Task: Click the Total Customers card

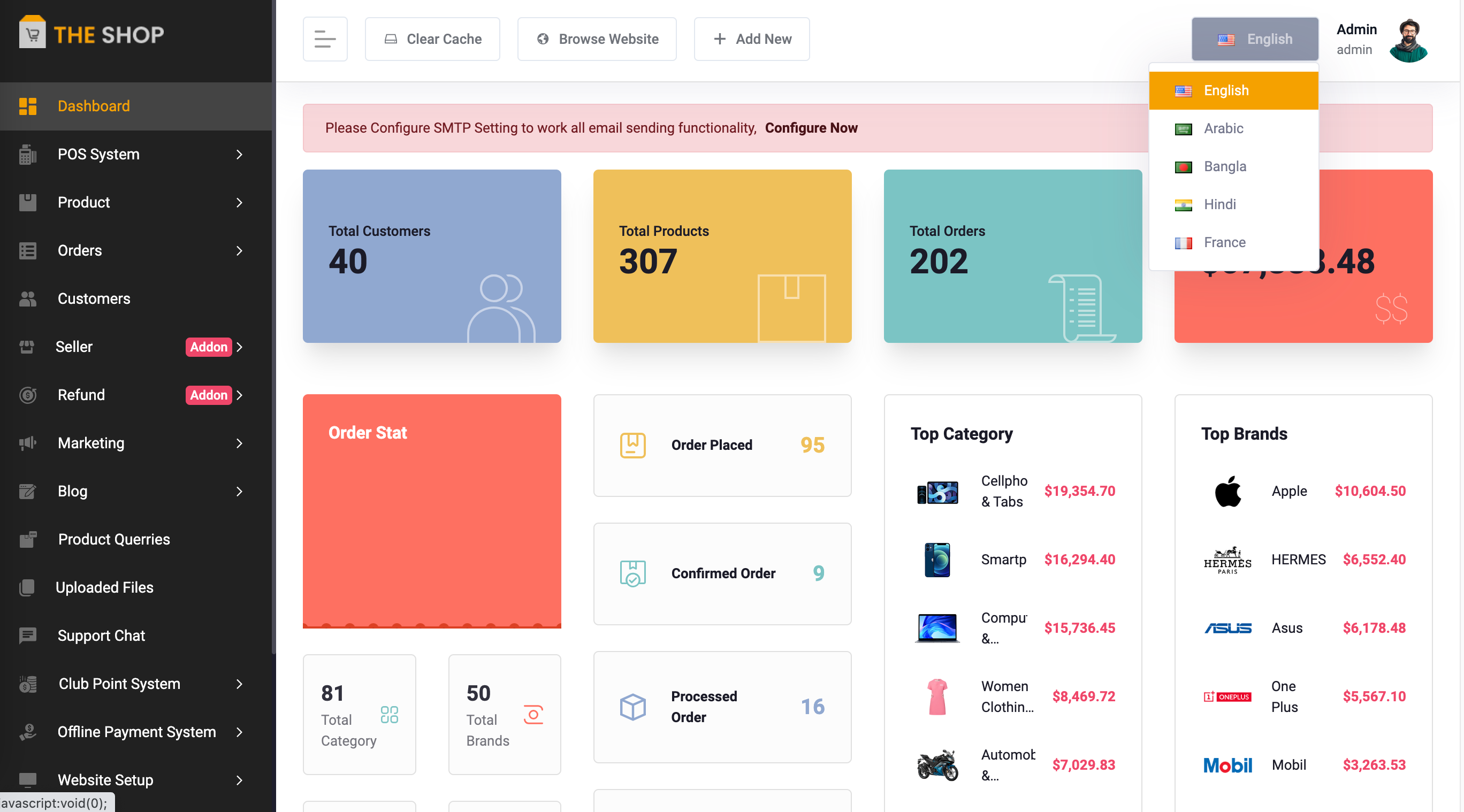Action: [432, 256]
